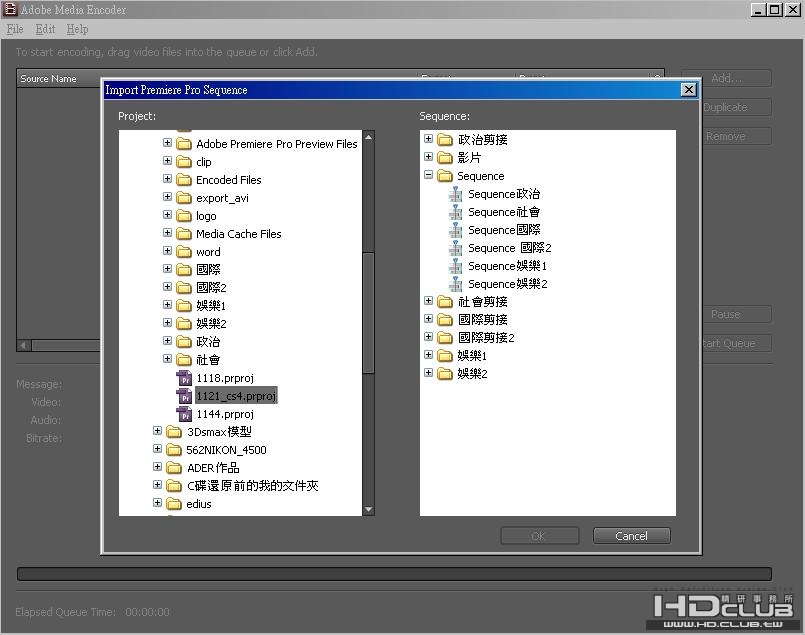
Task: Click the Ok button in the import dialog
Action: click(x=539, y=536)
